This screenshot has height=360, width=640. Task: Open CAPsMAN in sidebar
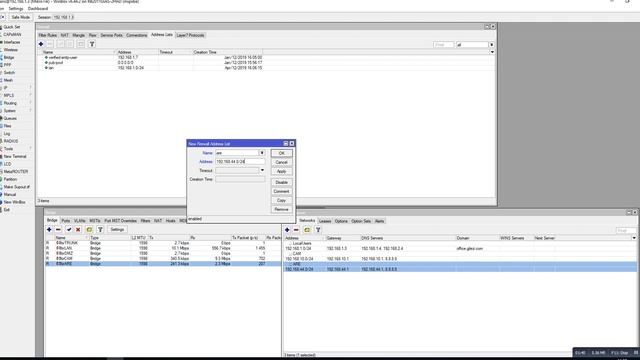pyautogui.click(x=12, y=35)
